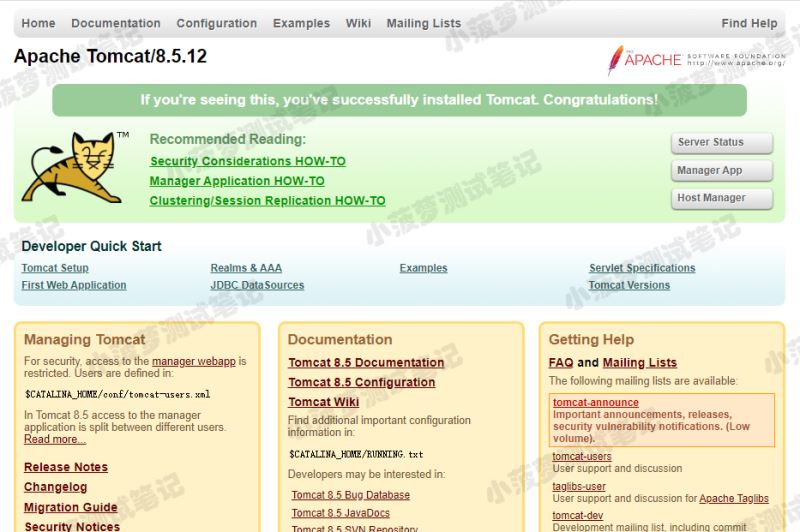800x532 pixels.
Task: Click the Tomcat Setup quick start link
Action: point(55,268)
